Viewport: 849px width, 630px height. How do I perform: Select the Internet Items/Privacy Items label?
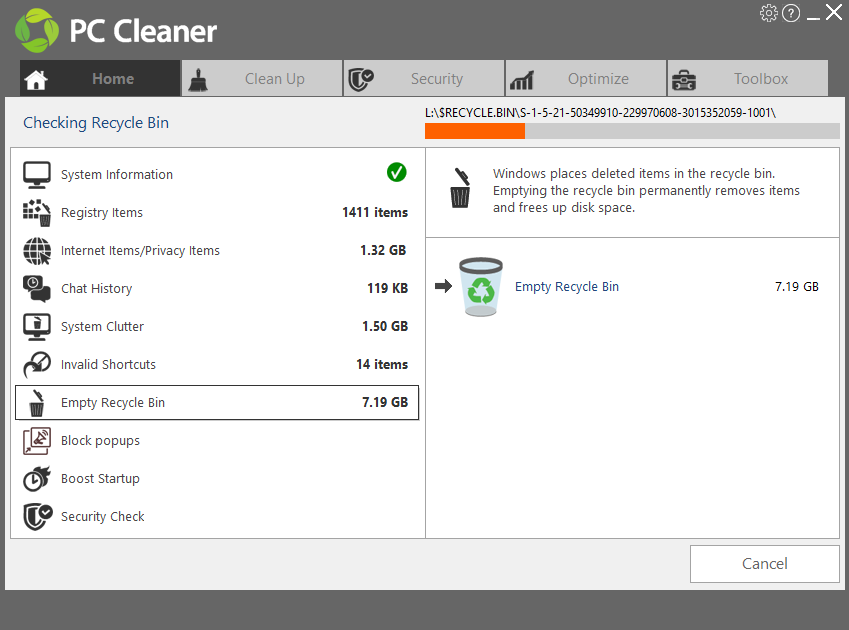tap(140, 251)
